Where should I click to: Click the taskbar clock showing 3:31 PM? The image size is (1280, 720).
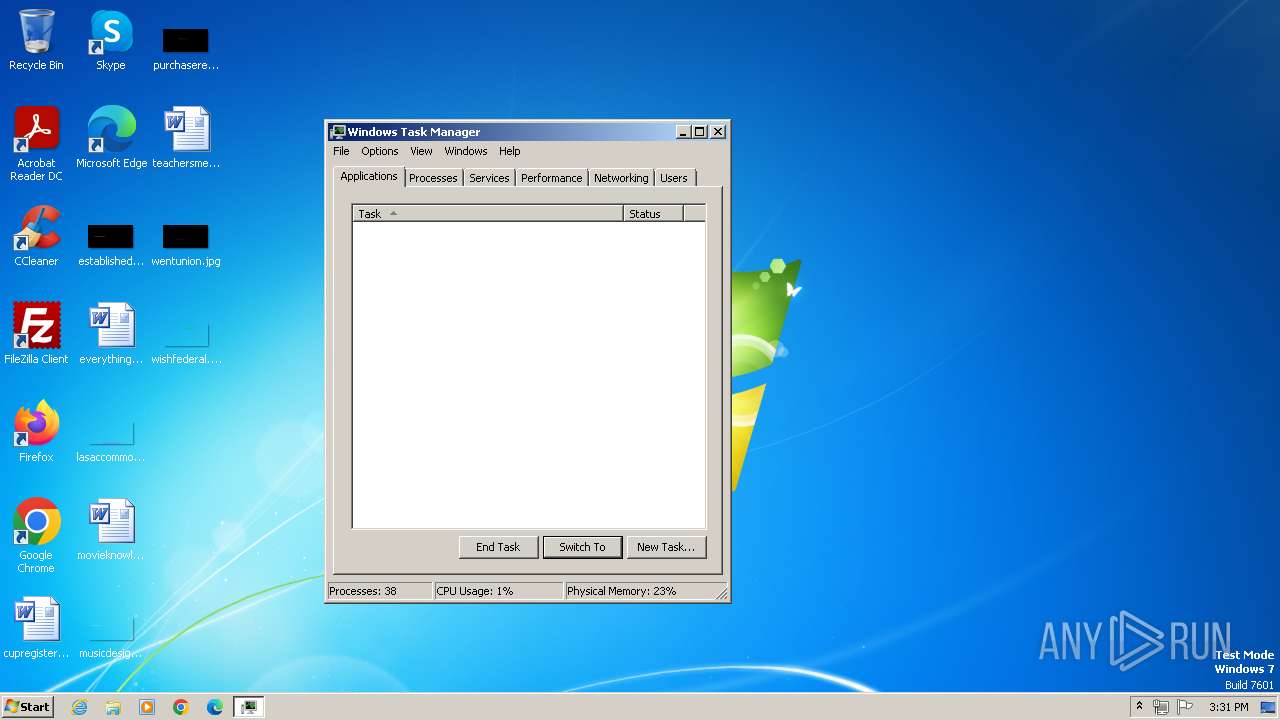[1229, 707]
